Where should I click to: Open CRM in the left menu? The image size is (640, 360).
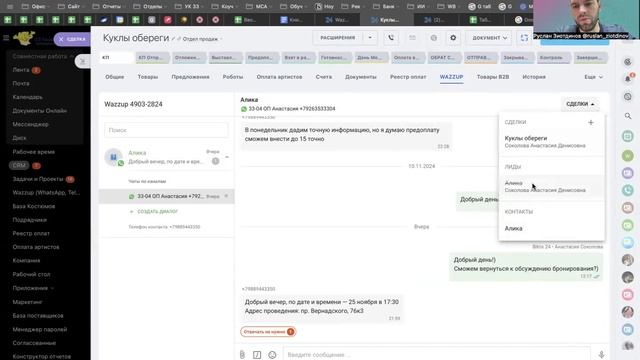pyautogui.click(x=19, y=165)
